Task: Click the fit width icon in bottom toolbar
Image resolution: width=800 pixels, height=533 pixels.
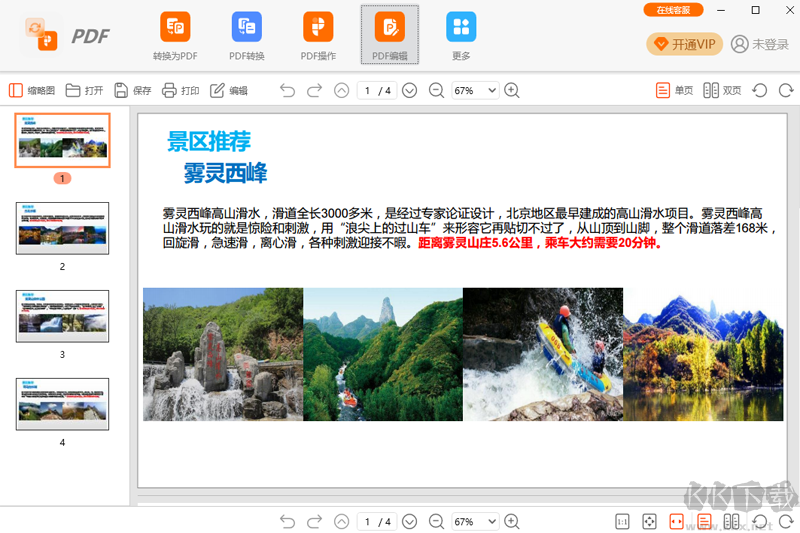Action: (x=677, y=522)
